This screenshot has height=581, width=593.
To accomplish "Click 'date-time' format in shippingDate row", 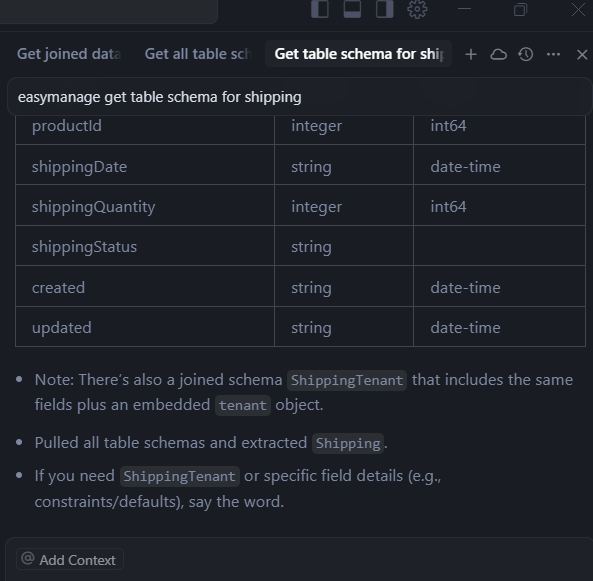I will click(465, 167).
